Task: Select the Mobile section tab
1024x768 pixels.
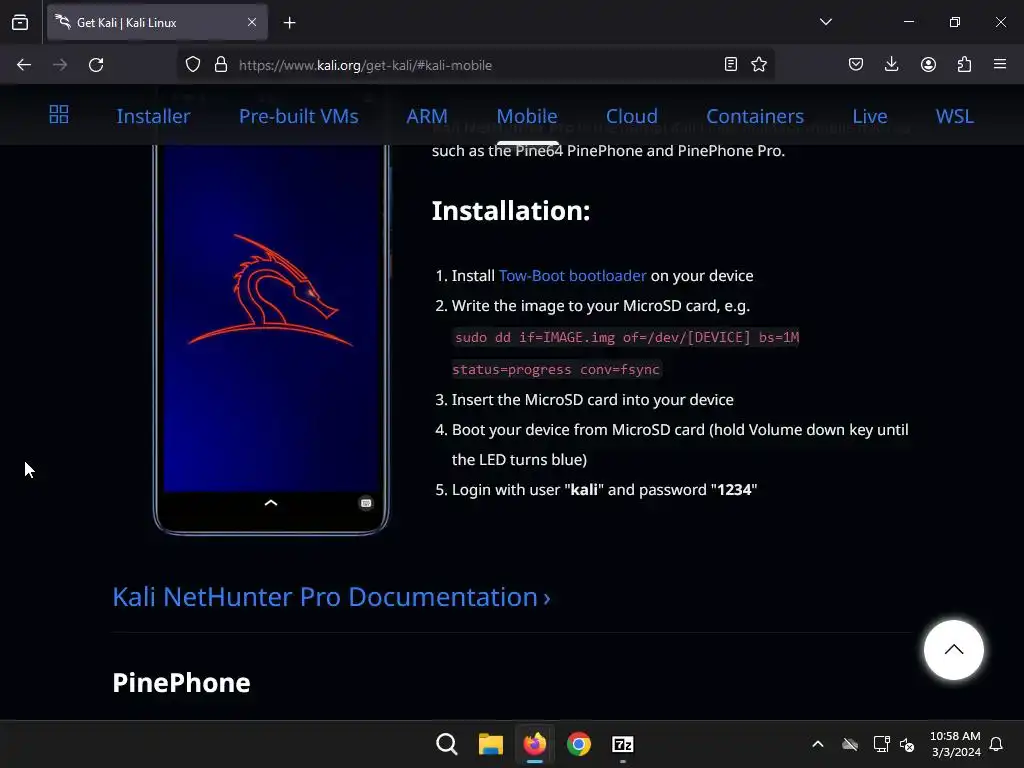Action: (x=527, y=116)
